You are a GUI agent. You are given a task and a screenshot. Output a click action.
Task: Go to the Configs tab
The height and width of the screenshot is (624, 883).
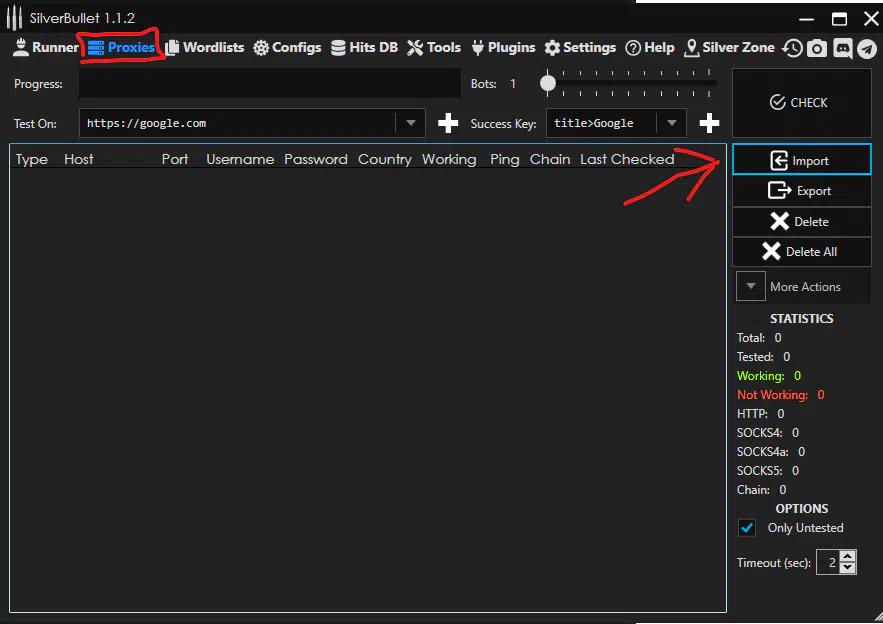287,47
